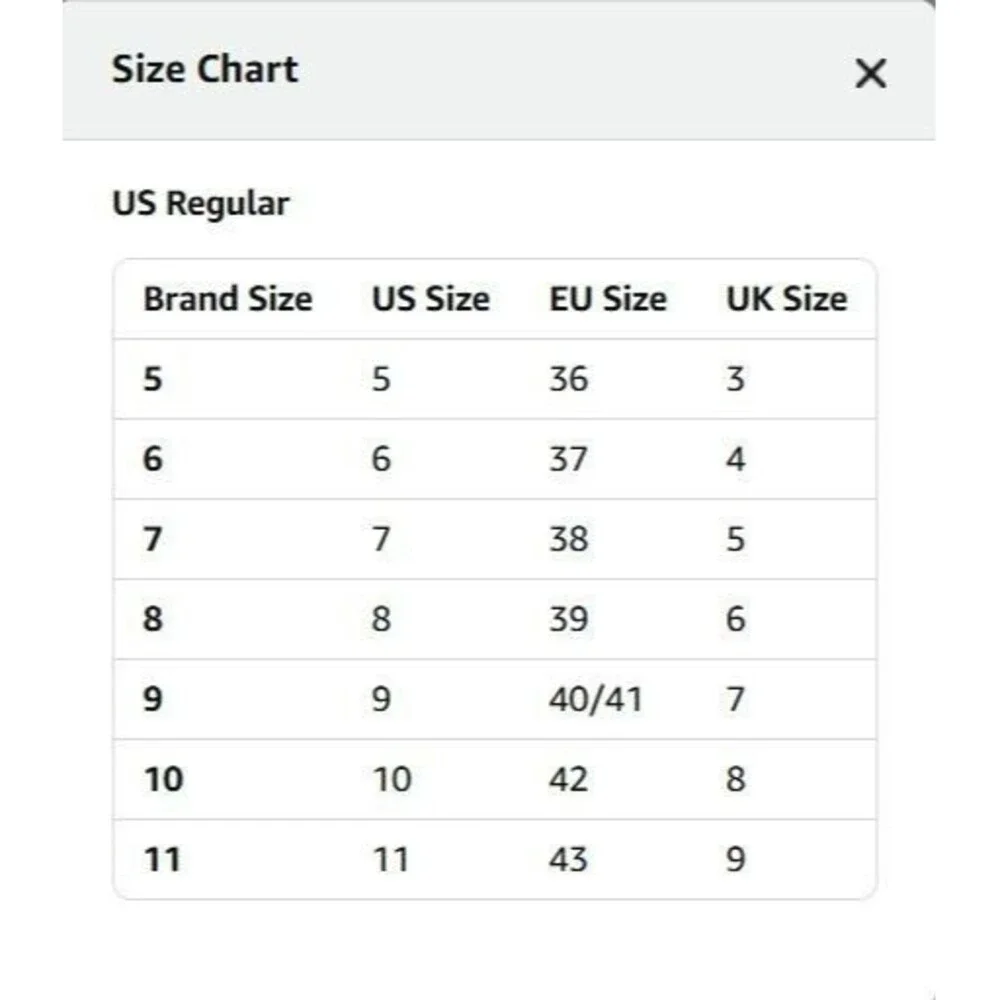1000x1000 pixels.
Task: Click the 40/41 EU size cell
Action: (x=595, y=699)
